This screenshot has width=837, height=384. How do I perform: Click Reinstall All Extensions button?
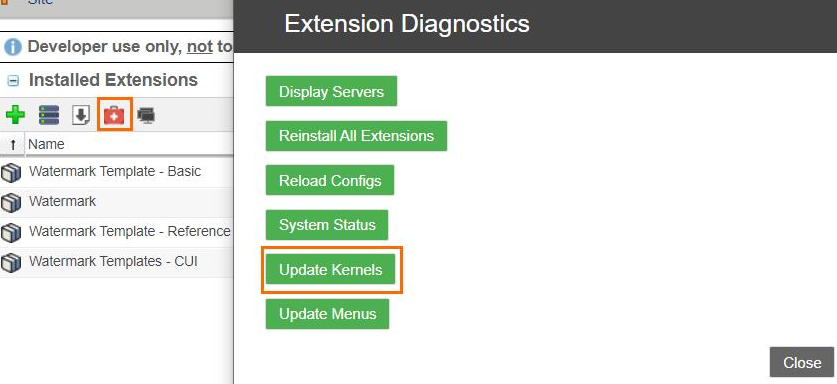click(x=356, y=136)
